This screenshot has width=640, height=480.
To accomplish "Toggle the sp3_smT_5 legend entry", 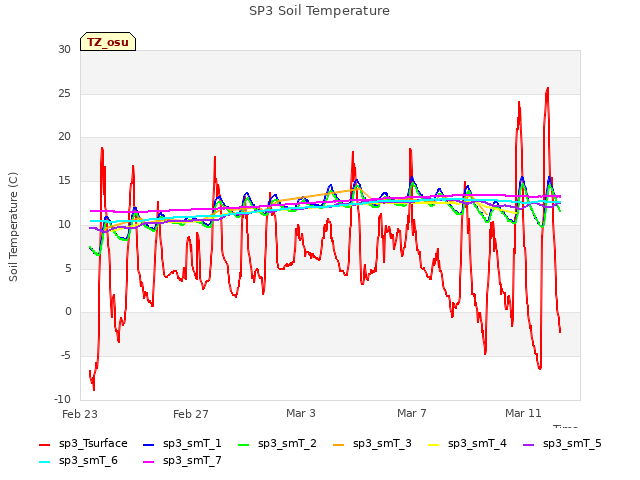I will 562,444.
